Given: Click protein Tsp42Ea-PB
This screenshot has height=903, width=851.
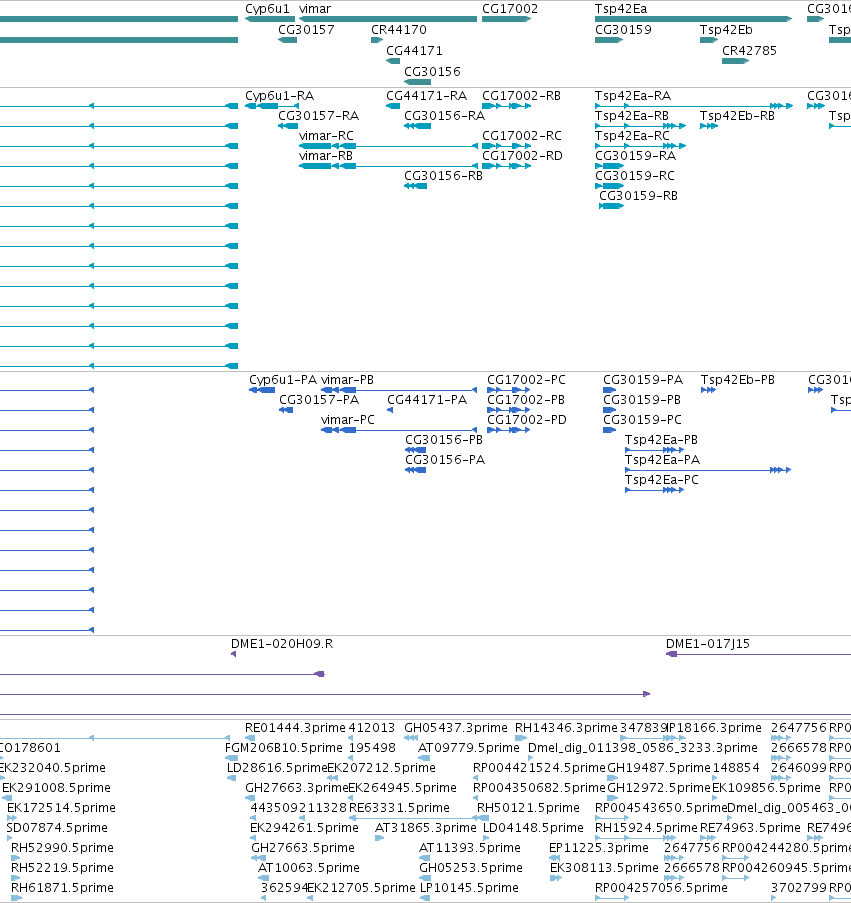Looking at the screenshot, I should tap(661, 440).
